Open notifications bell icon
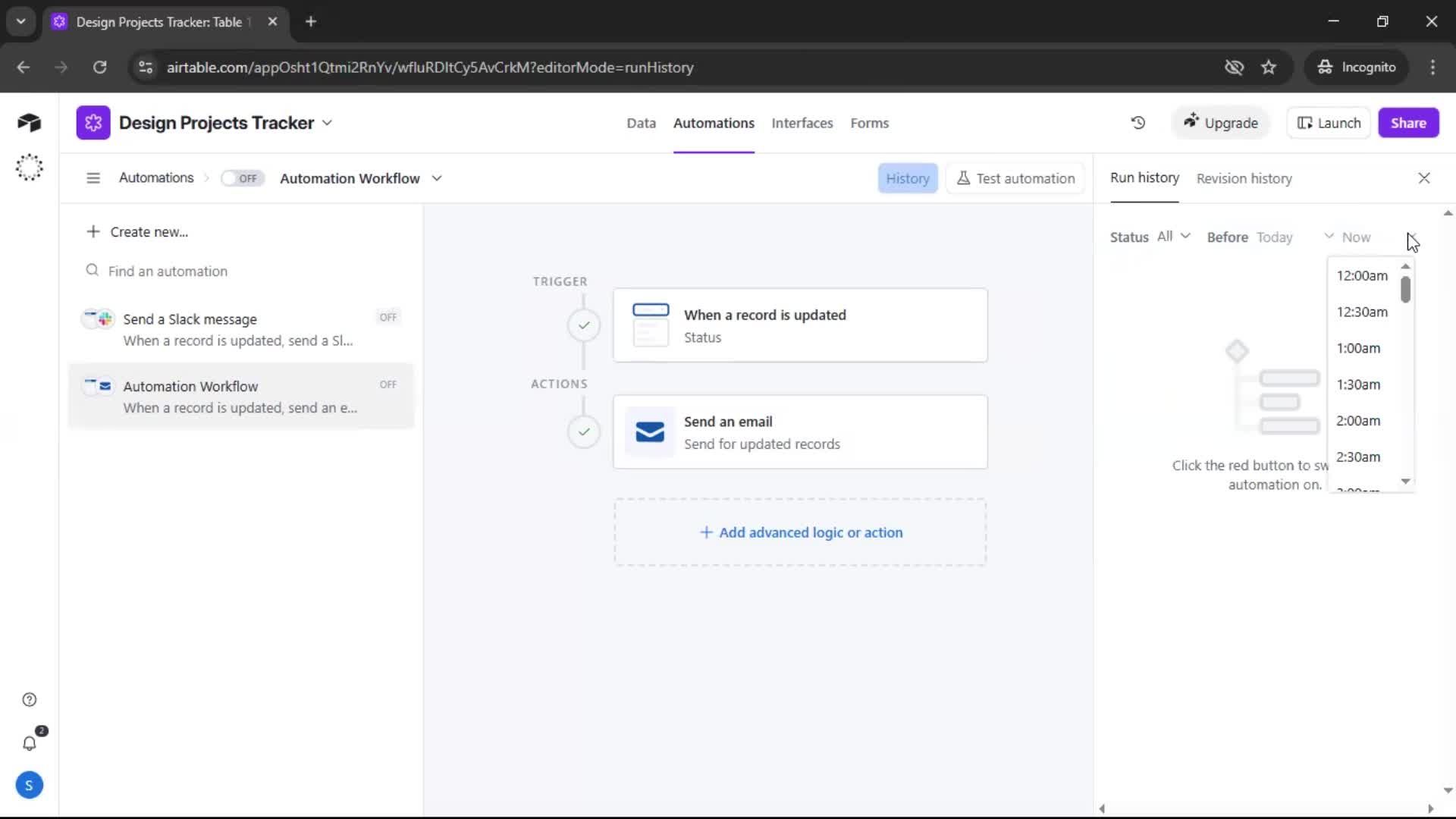Screen dimensions: 1456x819 click(x=29, y=743)
